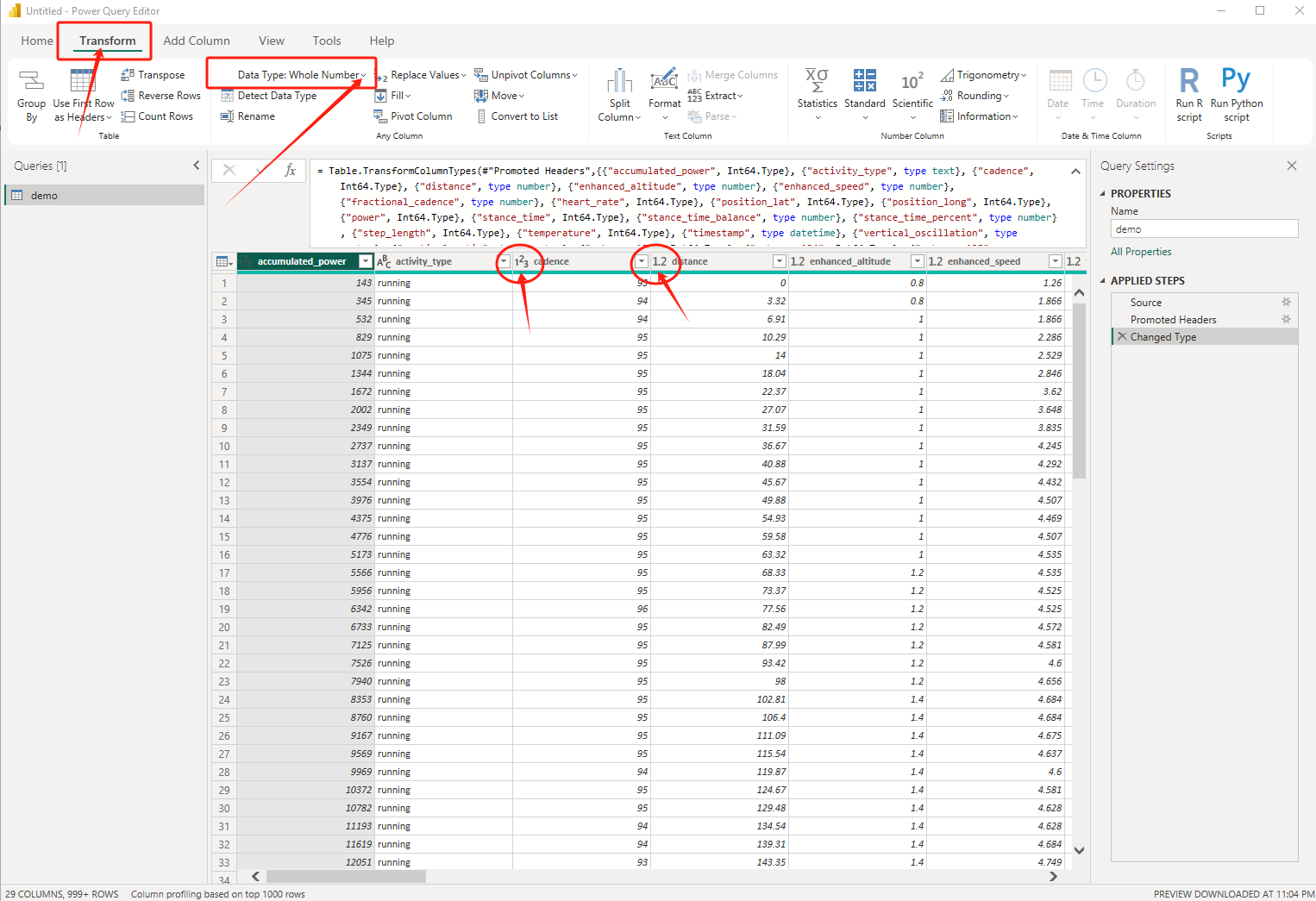1316x901 pixels.
Task: Click Reverse Rows in the ribbon
Action: pos(160,96)
